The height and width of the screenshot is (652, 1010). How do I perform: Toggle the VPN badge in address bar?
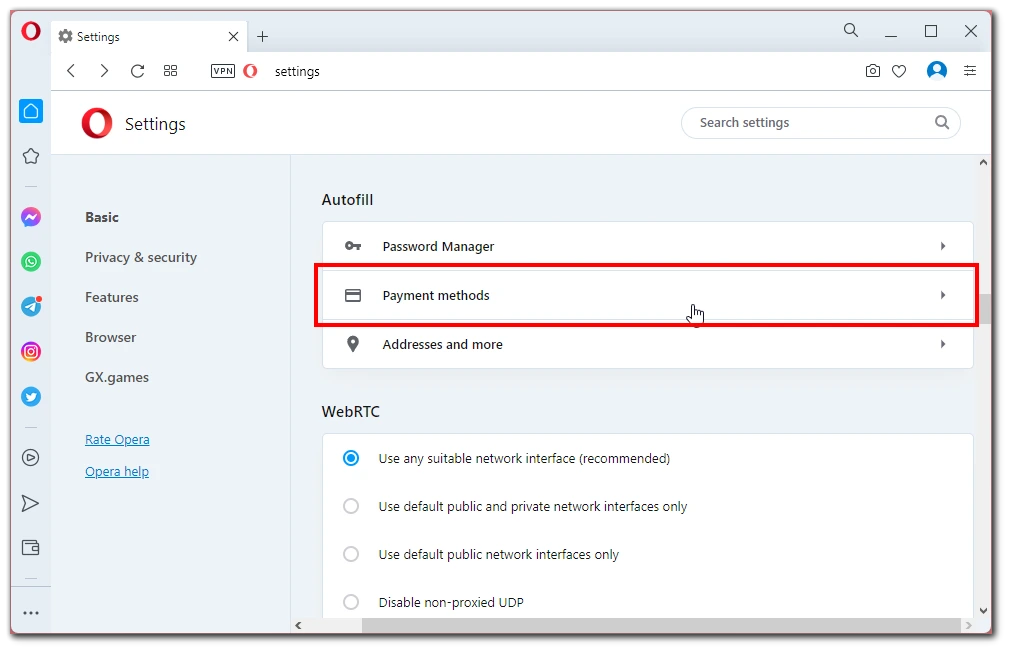click(x=223, y=71)
